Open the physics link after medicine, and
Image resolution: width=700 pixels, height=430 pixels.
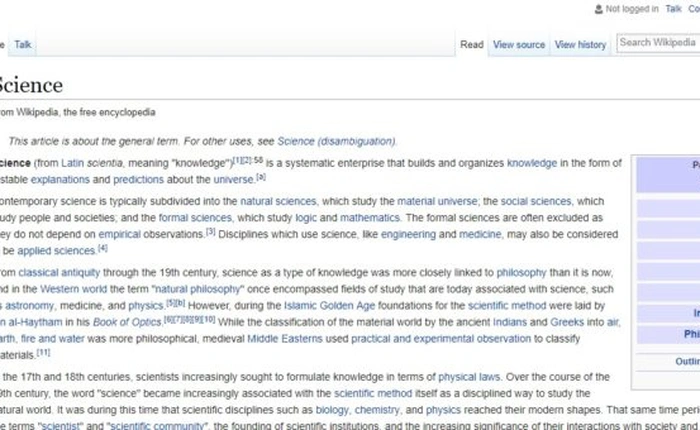click(146, 306)
